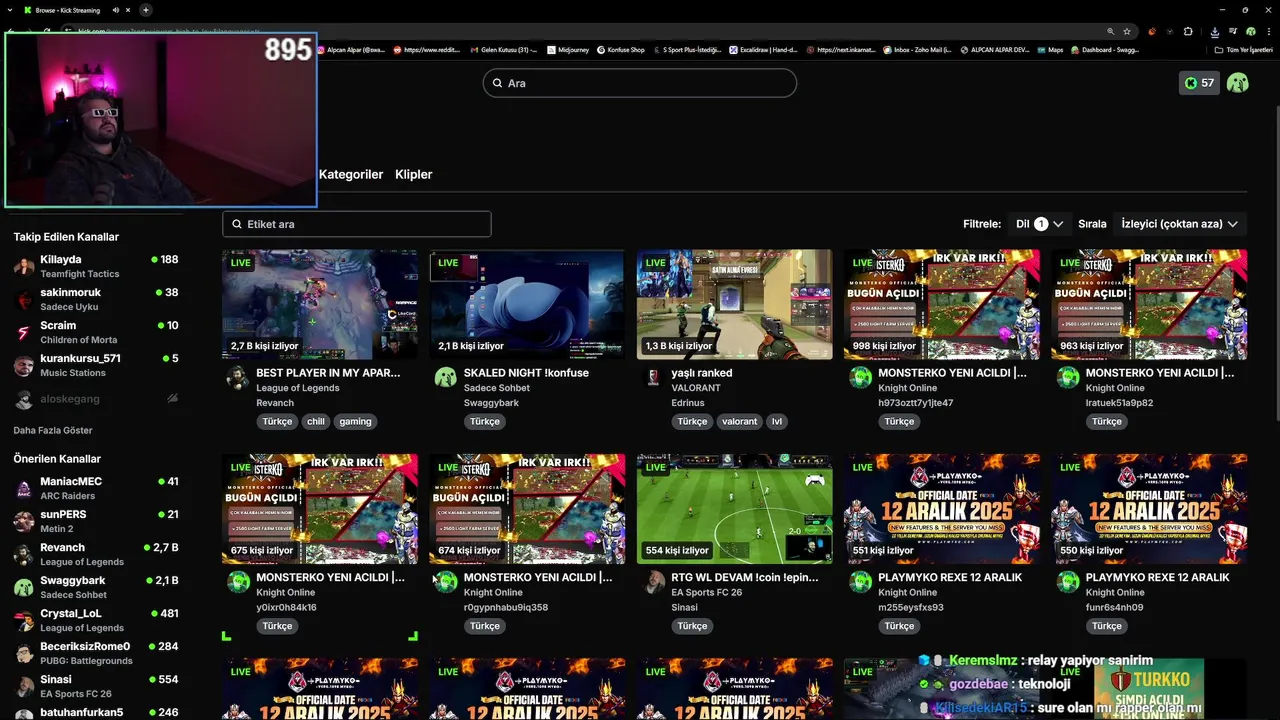This screenshot has width=1280, height=720.
Task: Open the MONSTERKO stream thumbnail with 998 viewers
Action: pos(942,304)
